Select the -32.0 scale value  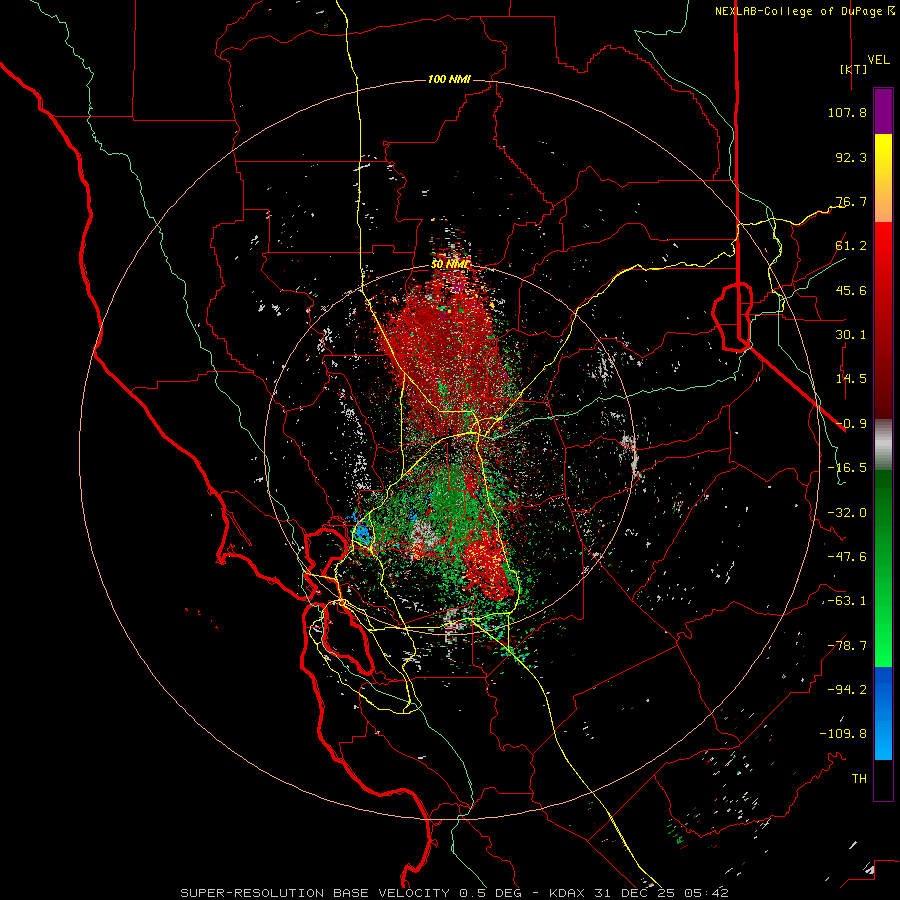coord(847,513)
